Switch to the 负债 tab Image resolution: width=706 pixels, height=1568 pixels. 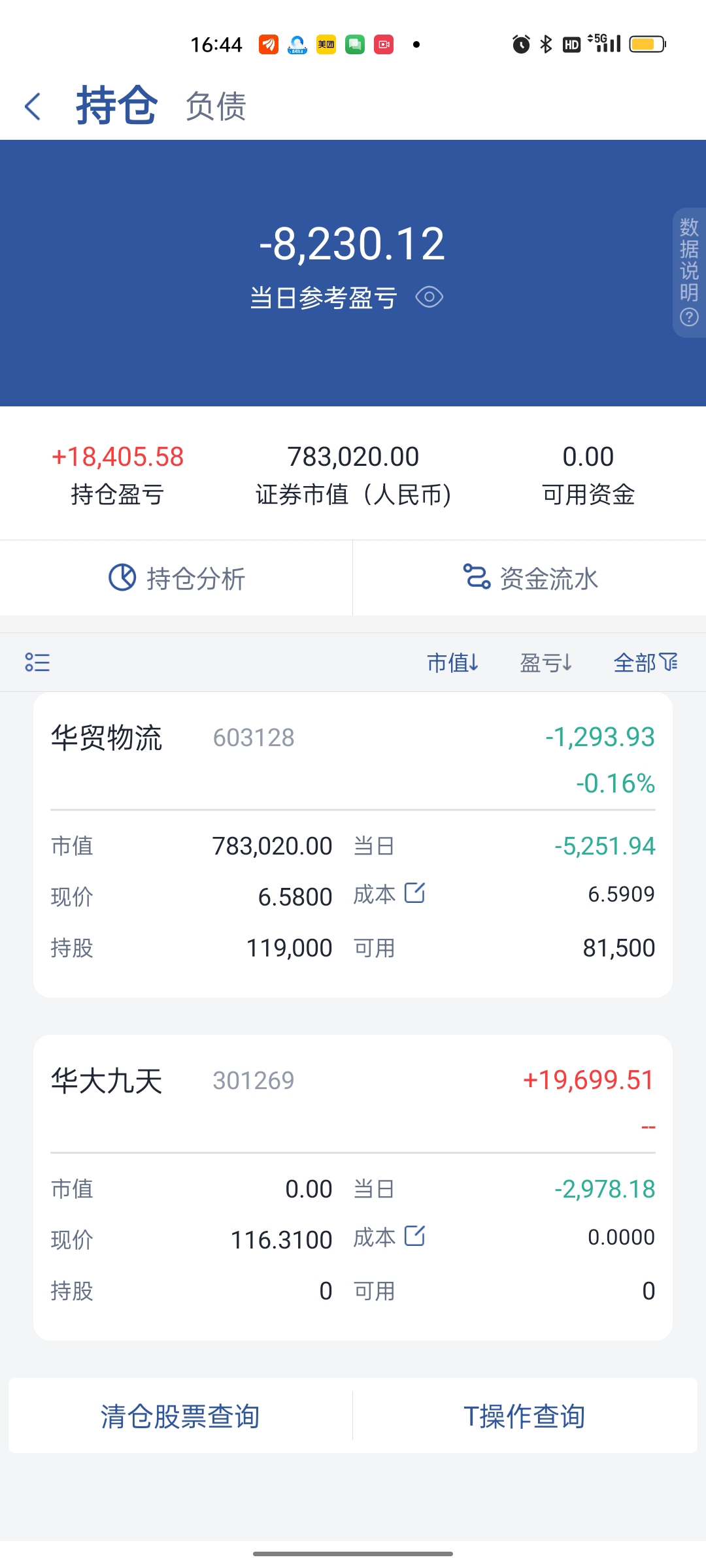216,106
